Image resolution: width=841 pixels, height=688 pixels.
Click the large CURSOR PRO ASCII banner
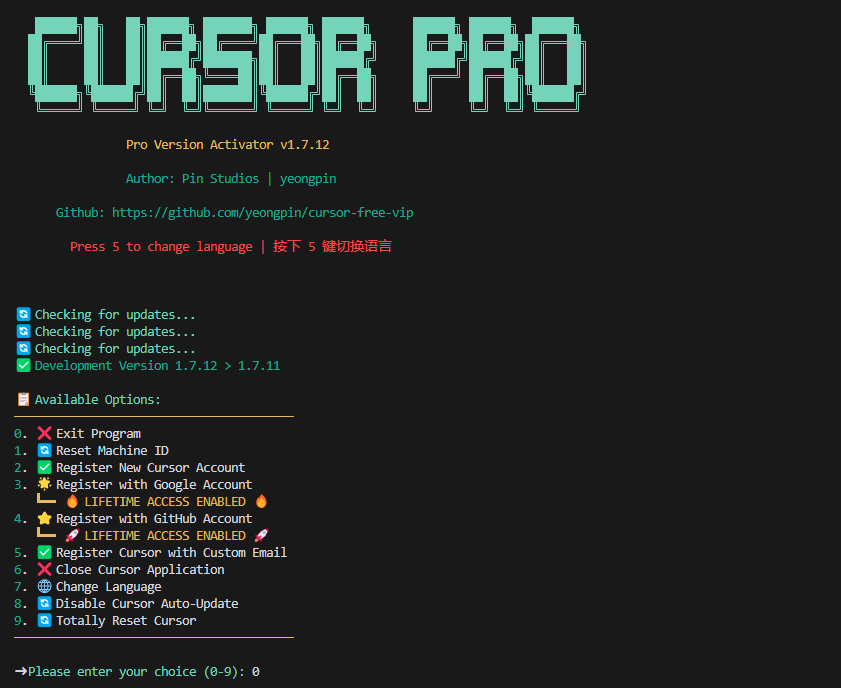click(x=305, y=62)
